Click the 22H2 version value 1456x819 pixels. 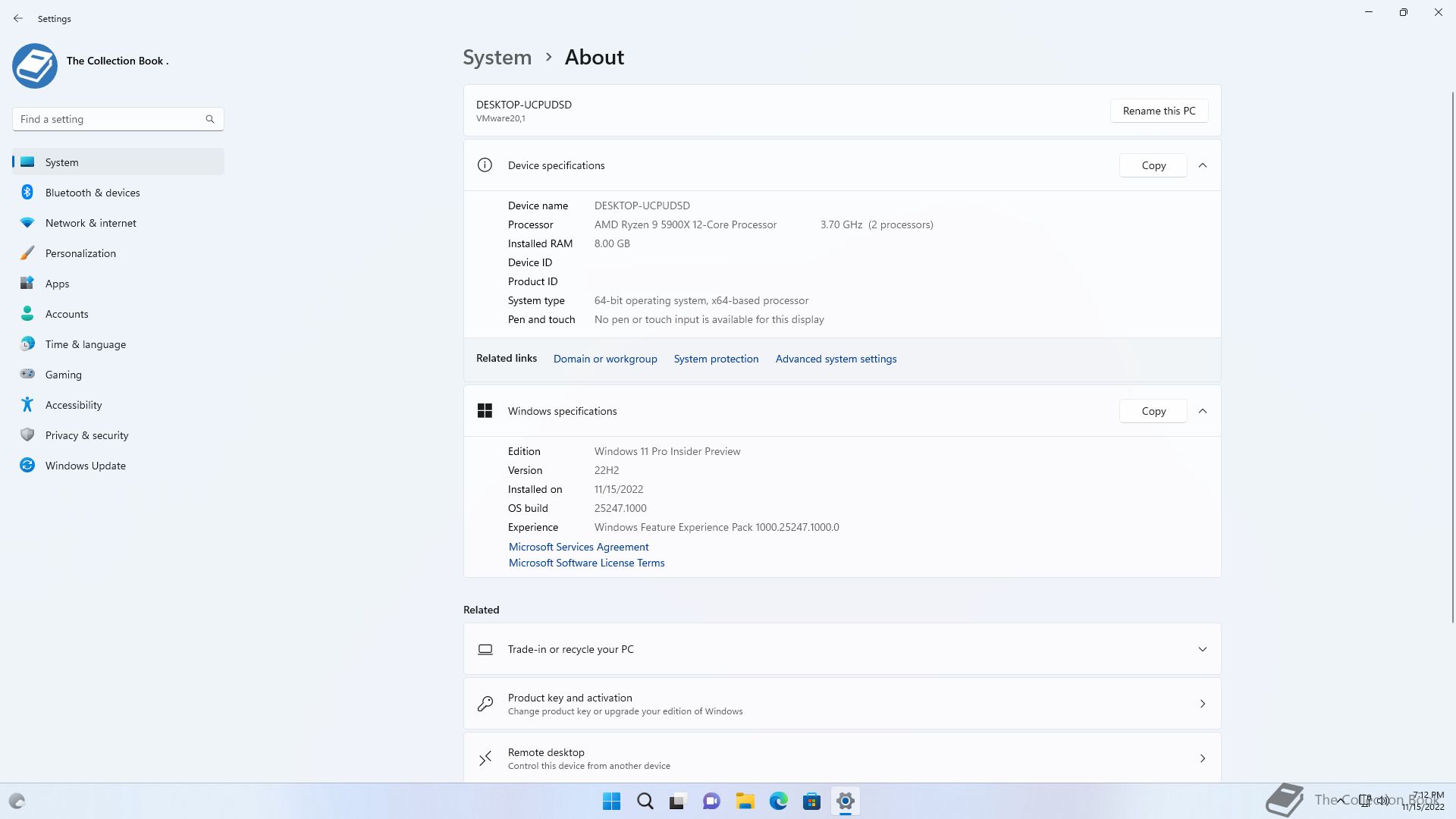point(607,470)
